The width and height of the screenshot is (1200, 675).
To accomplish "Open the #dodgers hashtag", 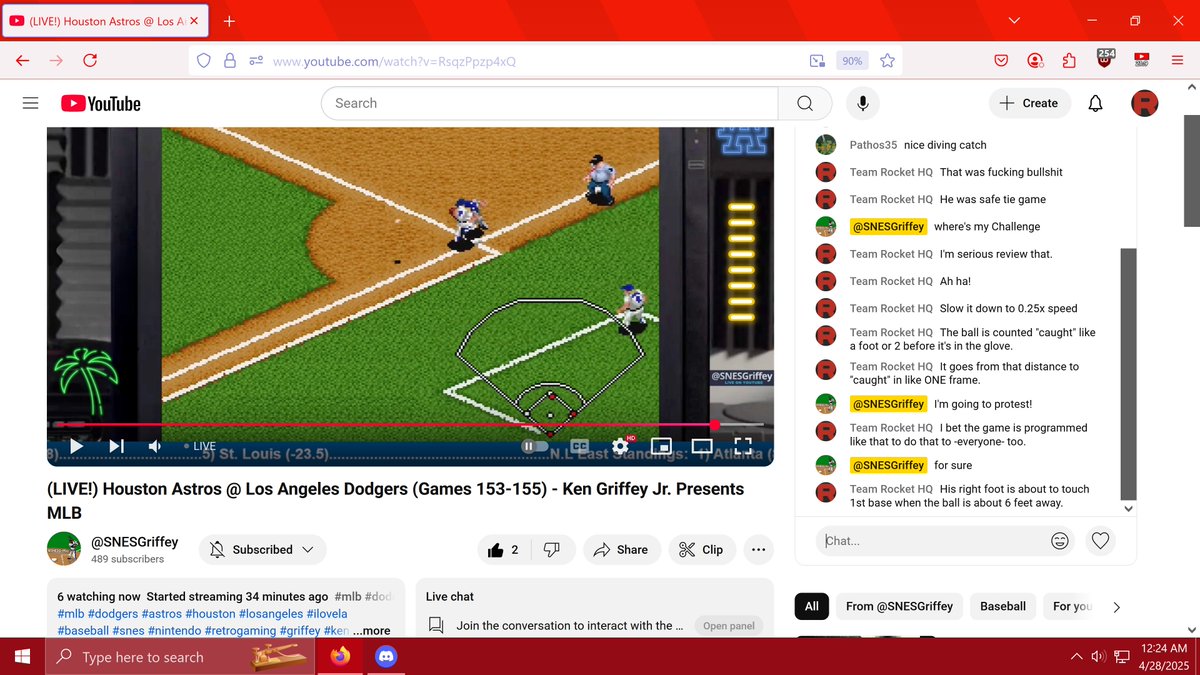I will (113, 614).
